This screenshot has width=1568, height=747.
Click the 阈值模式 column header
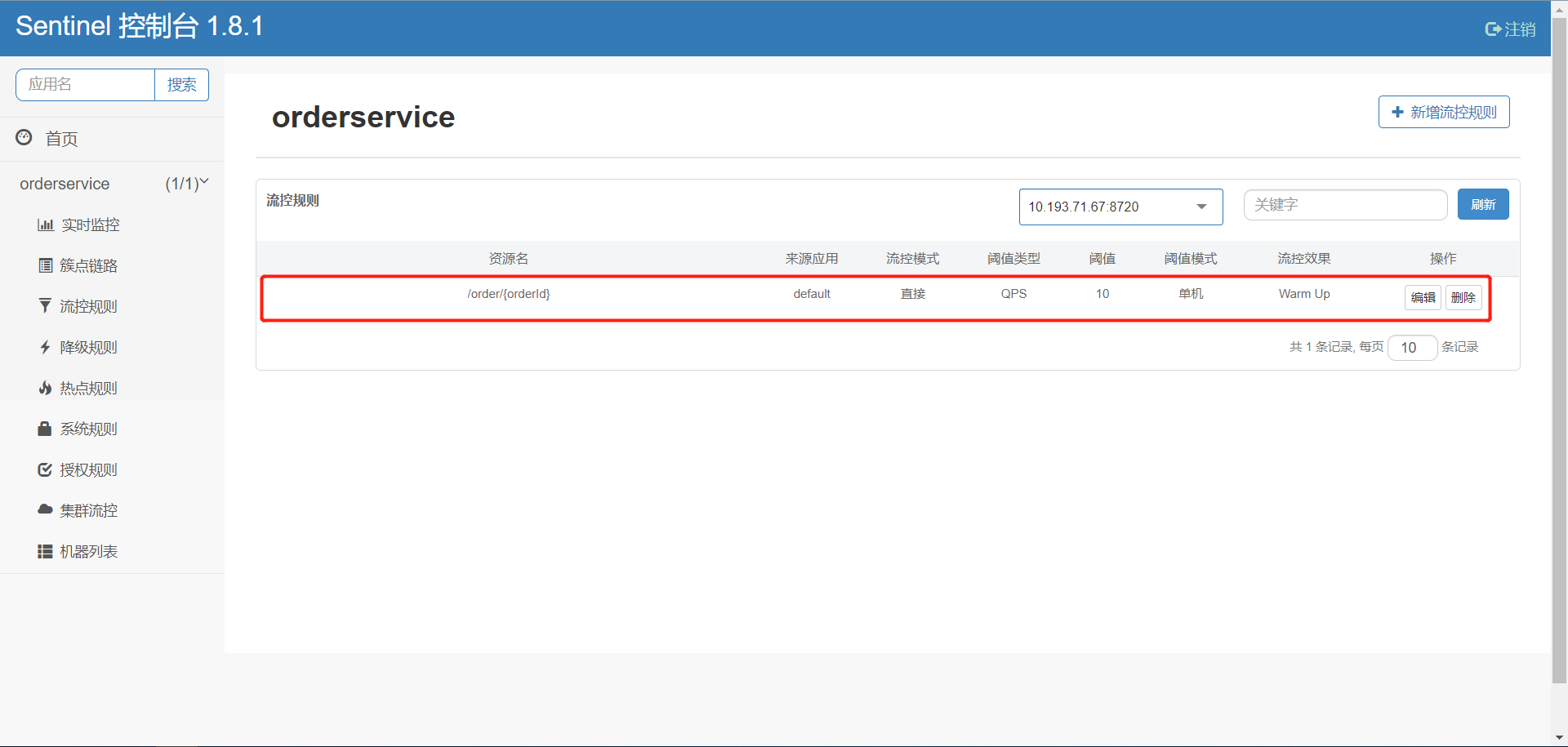[1191, 259]
